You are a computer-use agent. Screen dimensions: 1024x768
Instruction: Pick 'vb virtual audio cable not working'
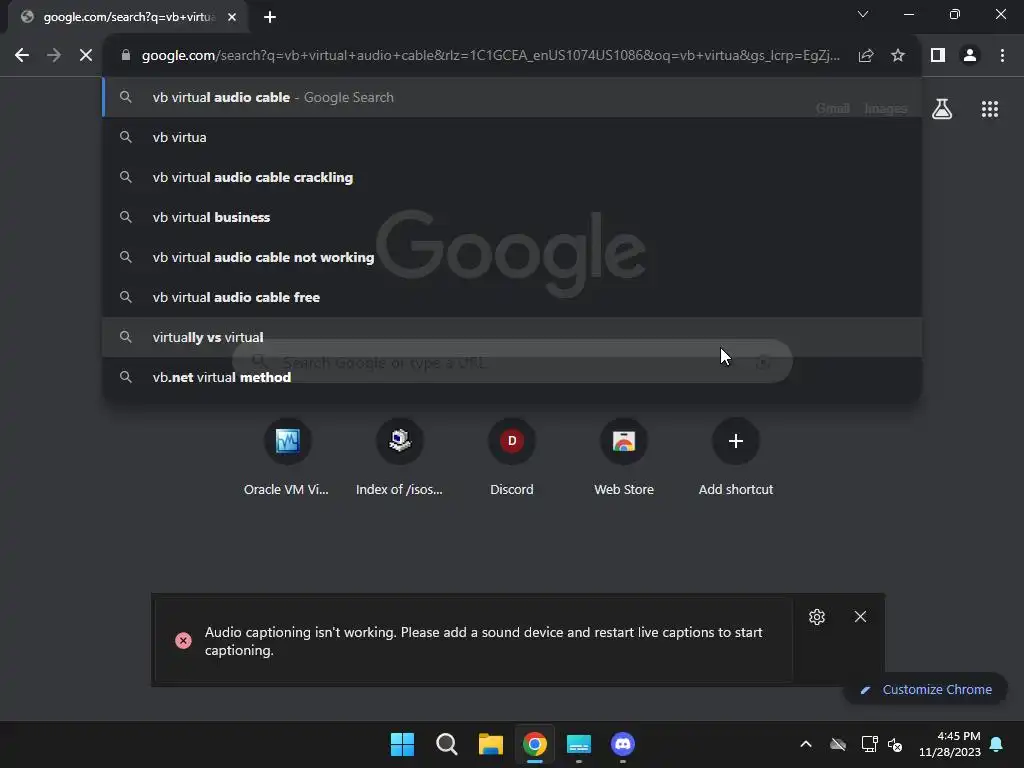(x=512, y=257)
